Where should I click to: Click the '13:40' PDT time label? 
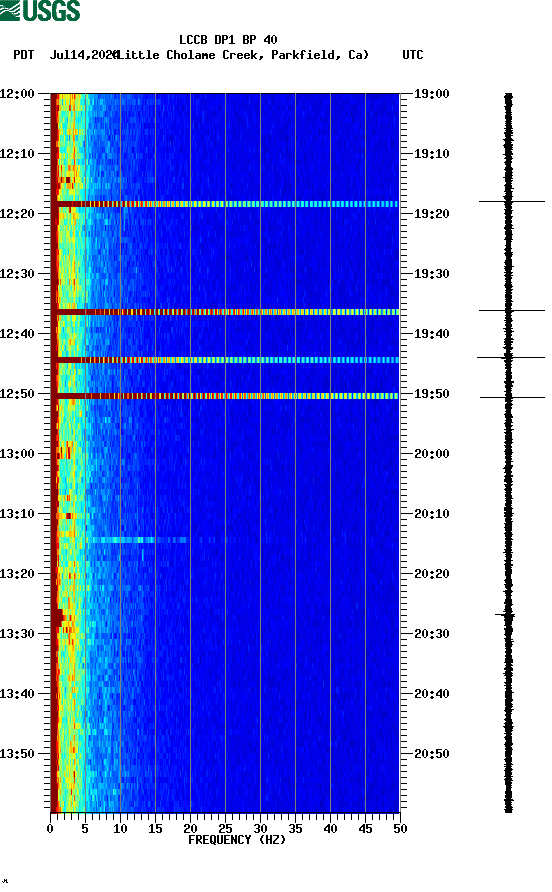(x=17, y=693)
